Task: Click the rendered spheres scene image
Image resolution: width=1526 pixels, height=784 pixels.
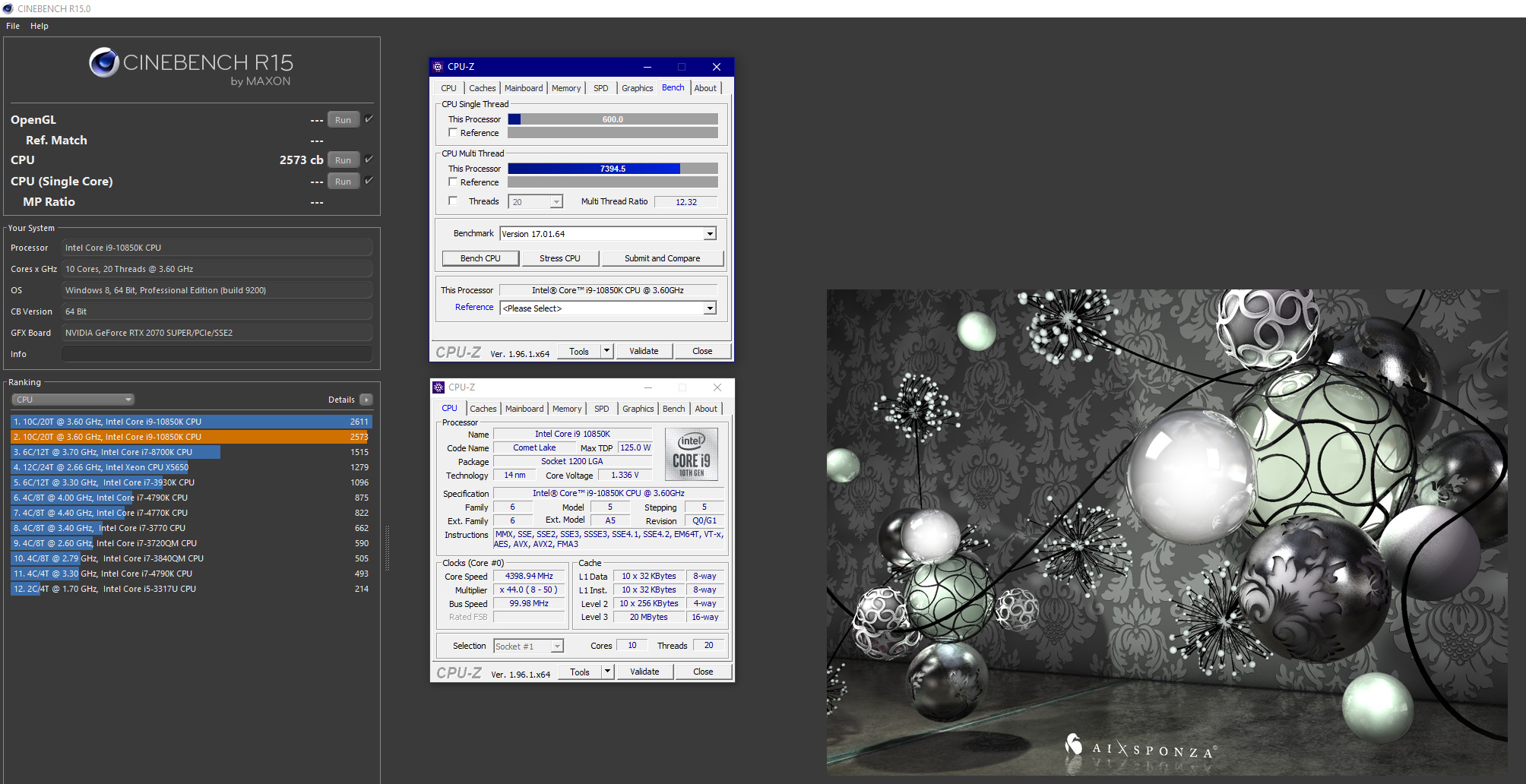Action: click(x=1167, y=532)
